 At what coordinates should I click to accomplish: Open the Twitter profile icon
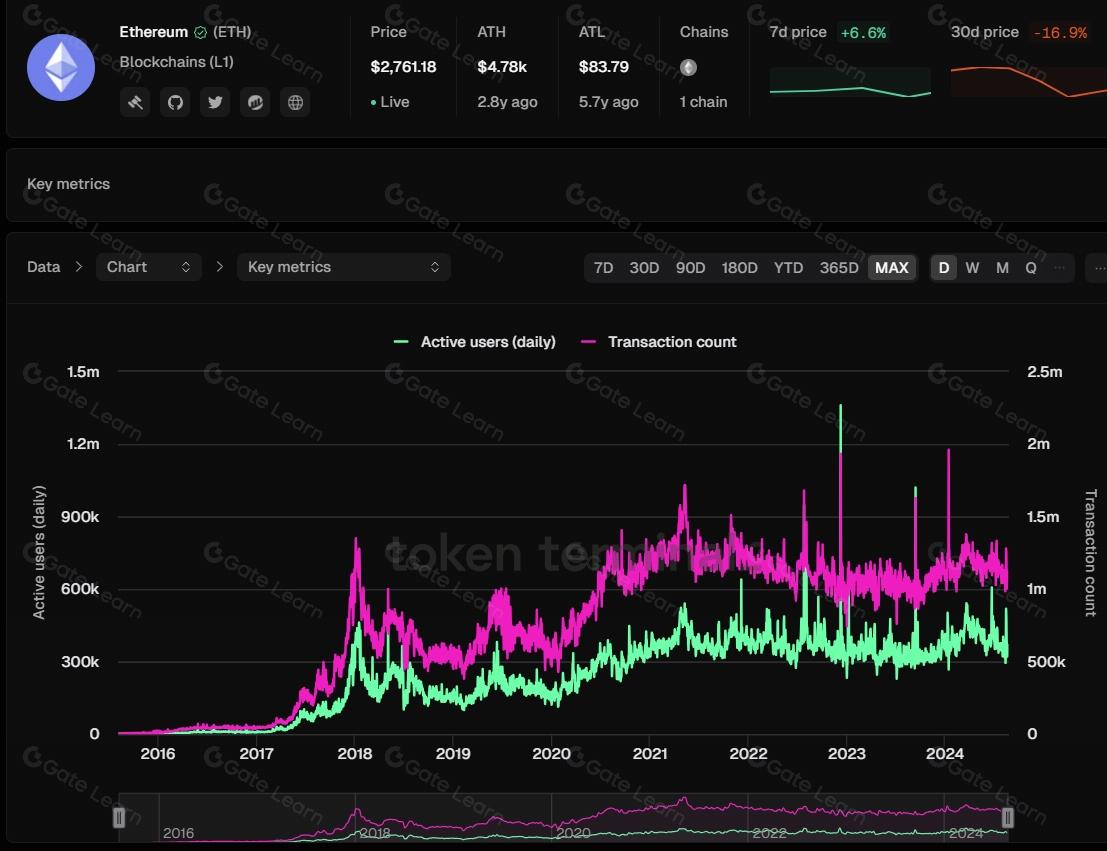[x=215, y=102]
